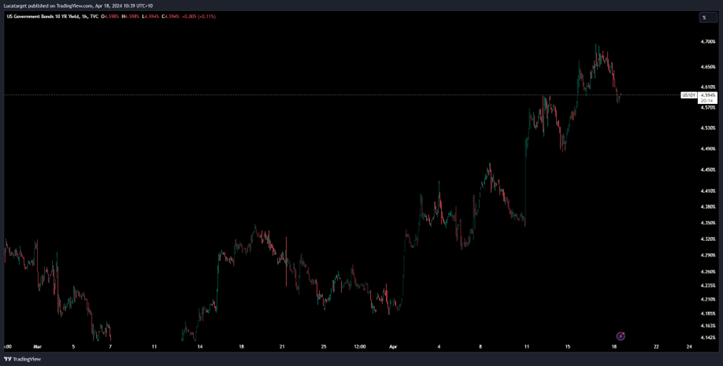Click the 14 date label on time axis
Viewport: 723px width, 366px height.
(199, 346)
